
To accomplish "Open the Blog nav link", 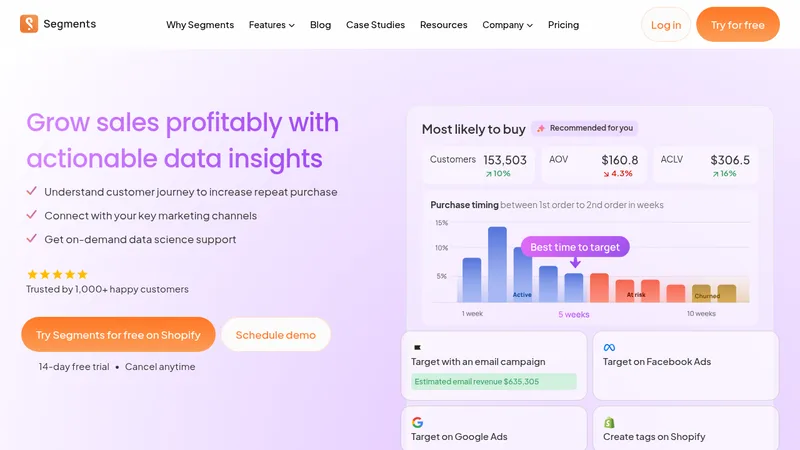I will click(320, 24).
